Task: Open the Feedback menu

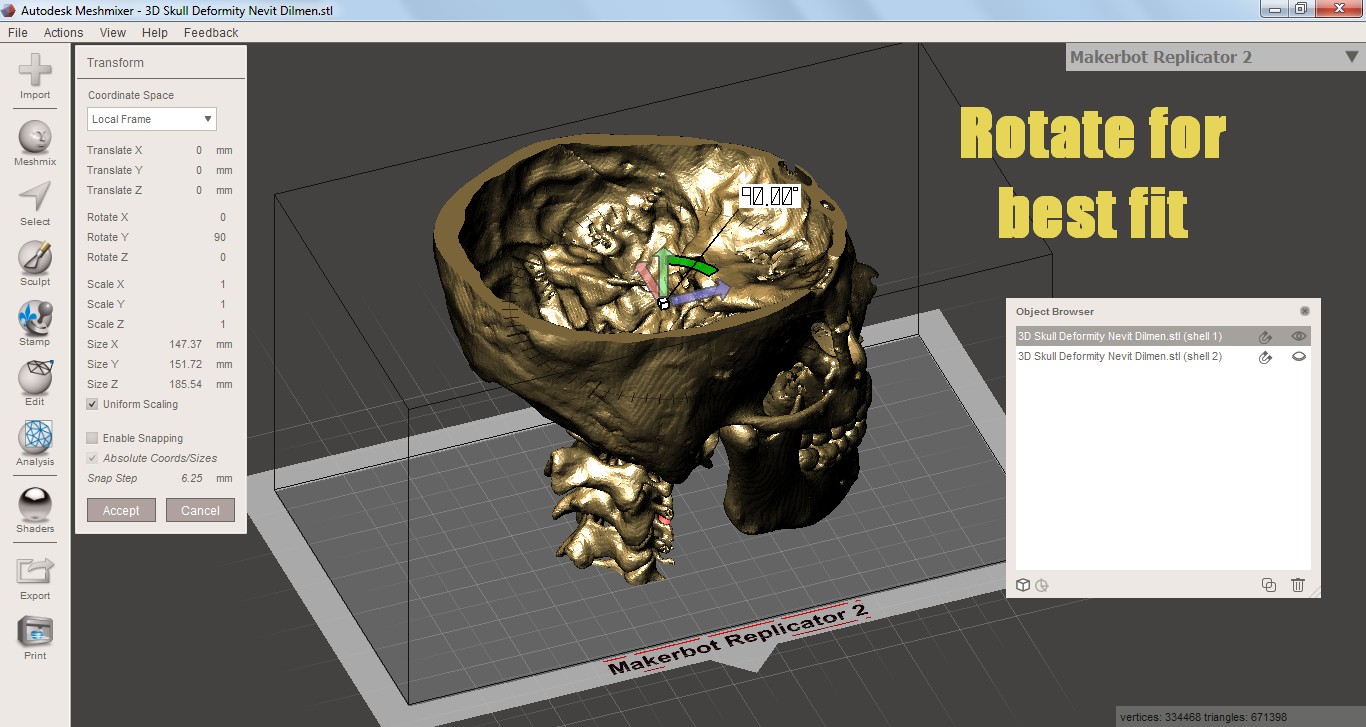Action: [210, 32]
